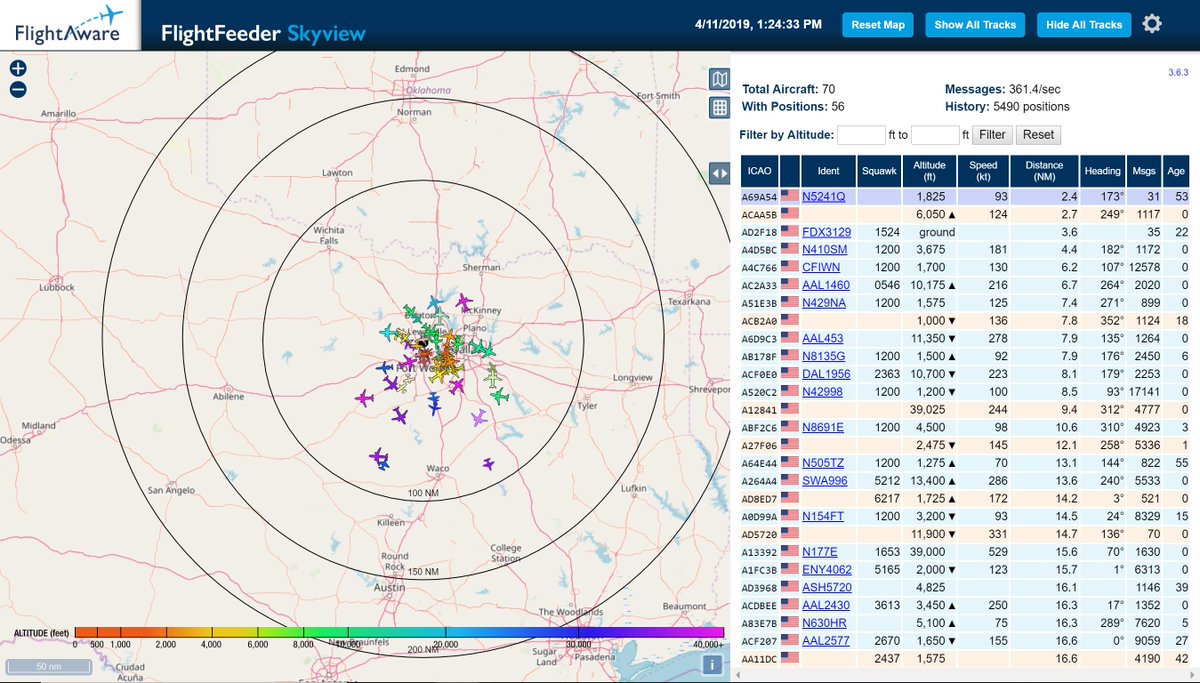The image size is (1200, 683).
Task: Sort table by Speed column
Action: (983, 171)
